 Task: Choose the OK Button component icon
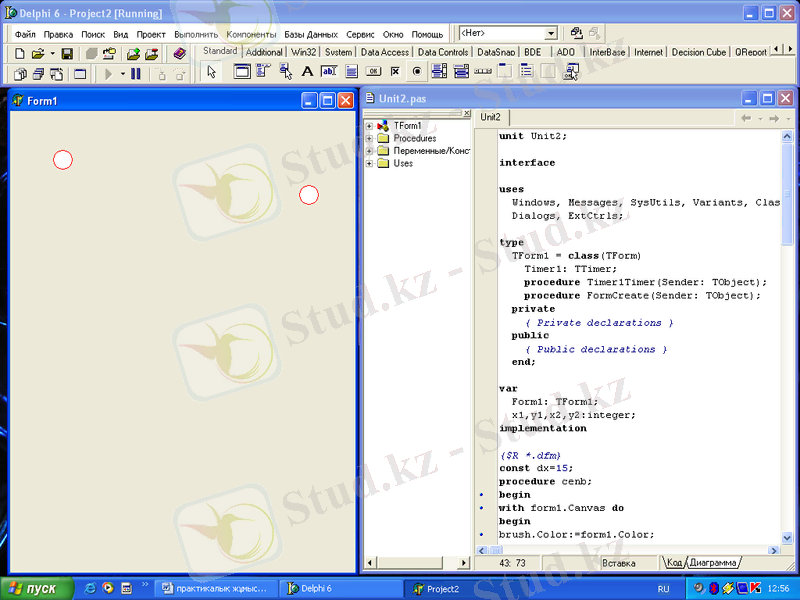373,72
